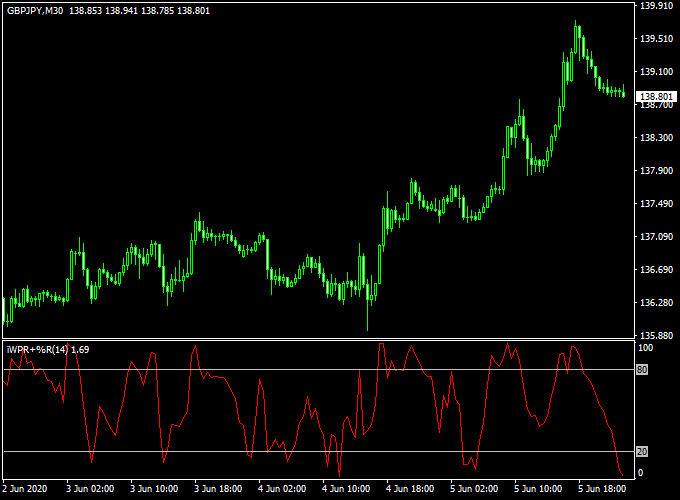Click the 139.910 price axis label
The width and height of the screenshot is (680, 500).
click(x=656, y=6)
